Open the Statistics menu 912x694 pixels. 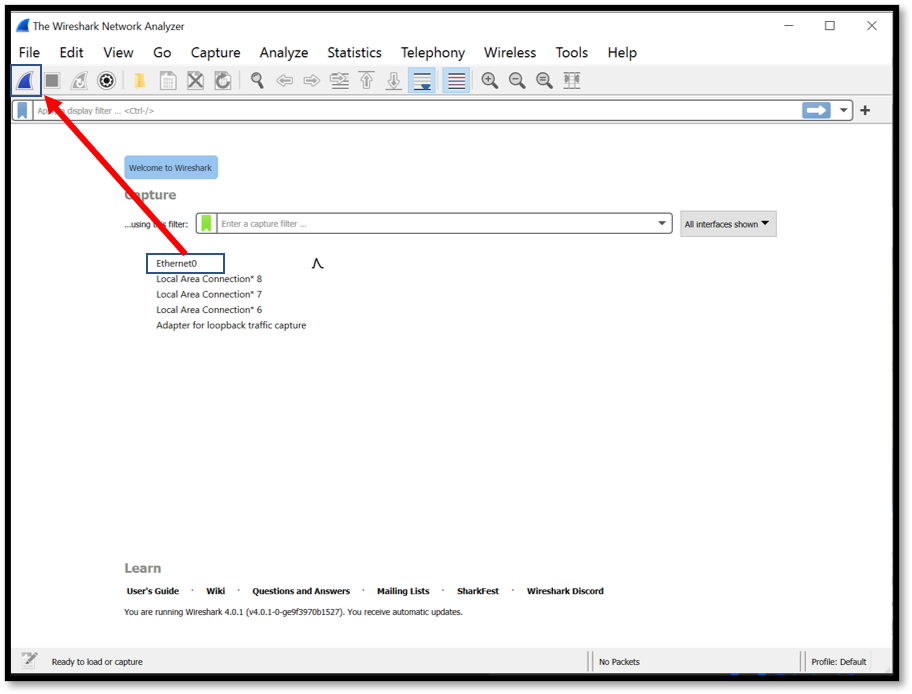click(354, 53)
